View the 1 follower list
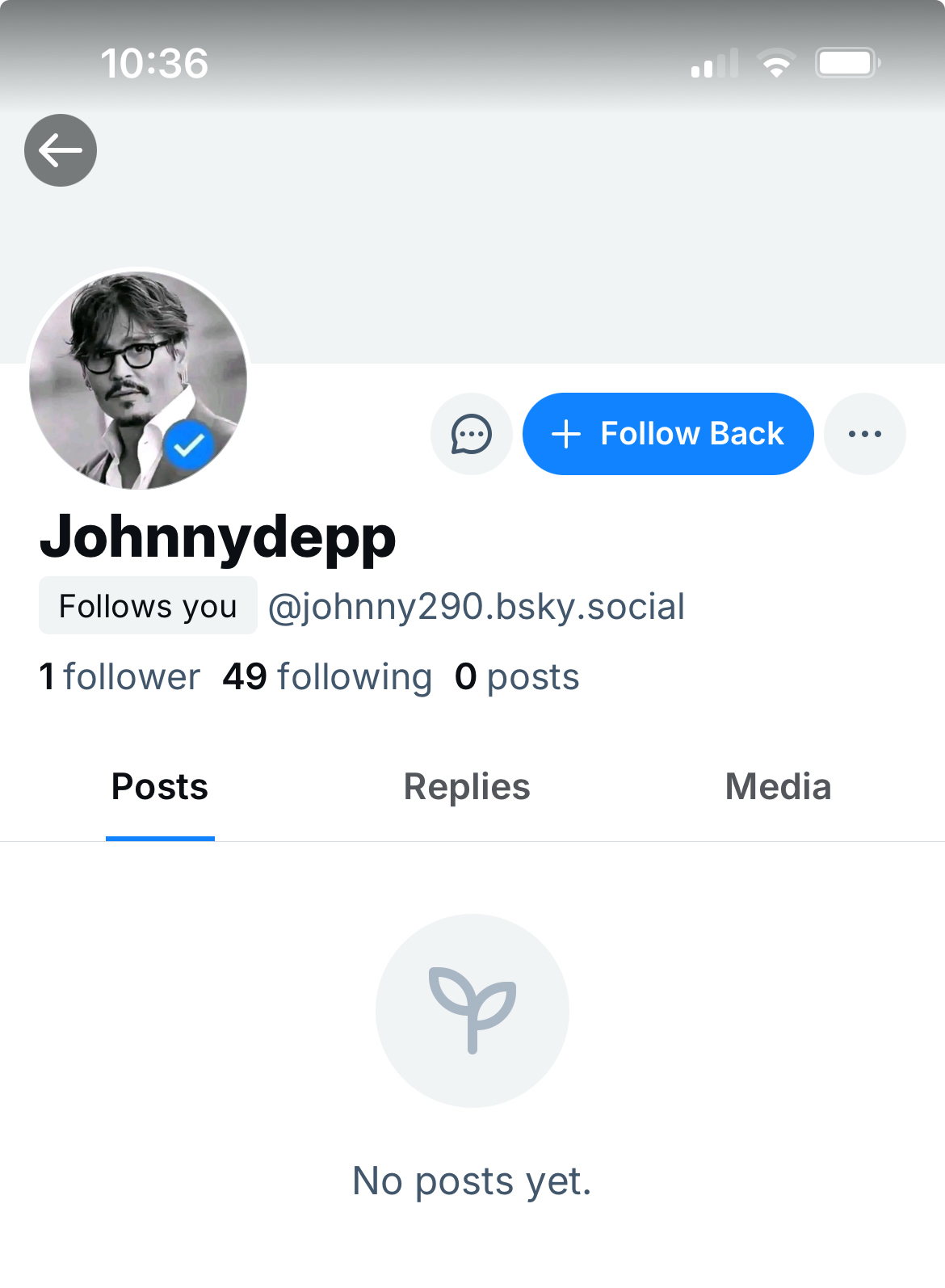Viewport: 945px width, 1288px height. pyautogui.click(x=120, y=677)
